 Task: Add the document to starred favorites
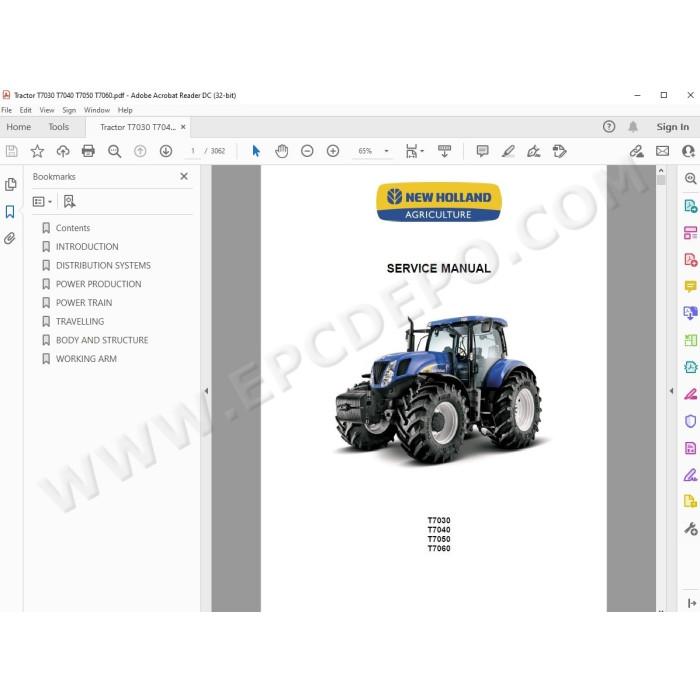[x=37, y=151]
